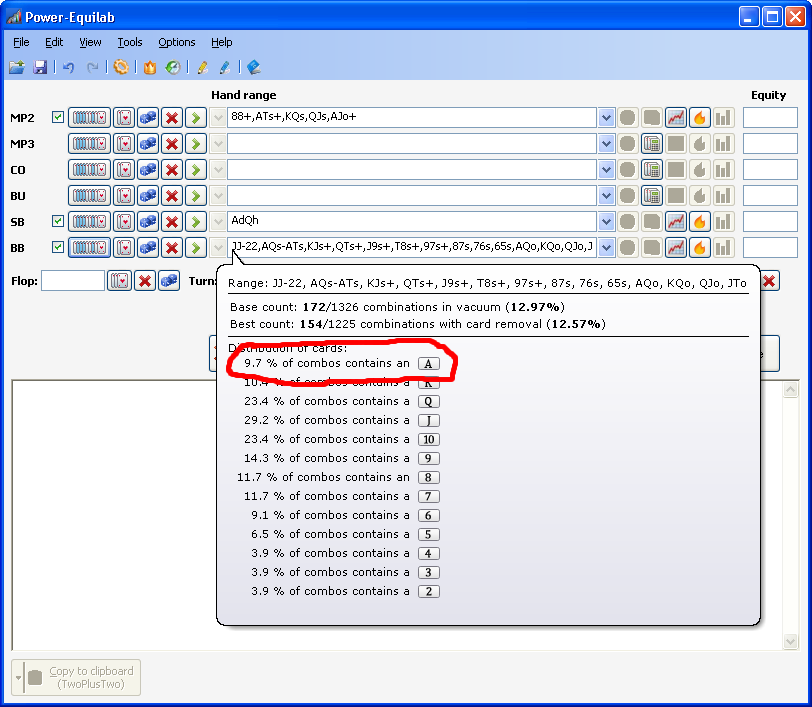Viewport: 812px width, 707px height.
Task: Click the globe icon in the toolbar
Action: 173,67
